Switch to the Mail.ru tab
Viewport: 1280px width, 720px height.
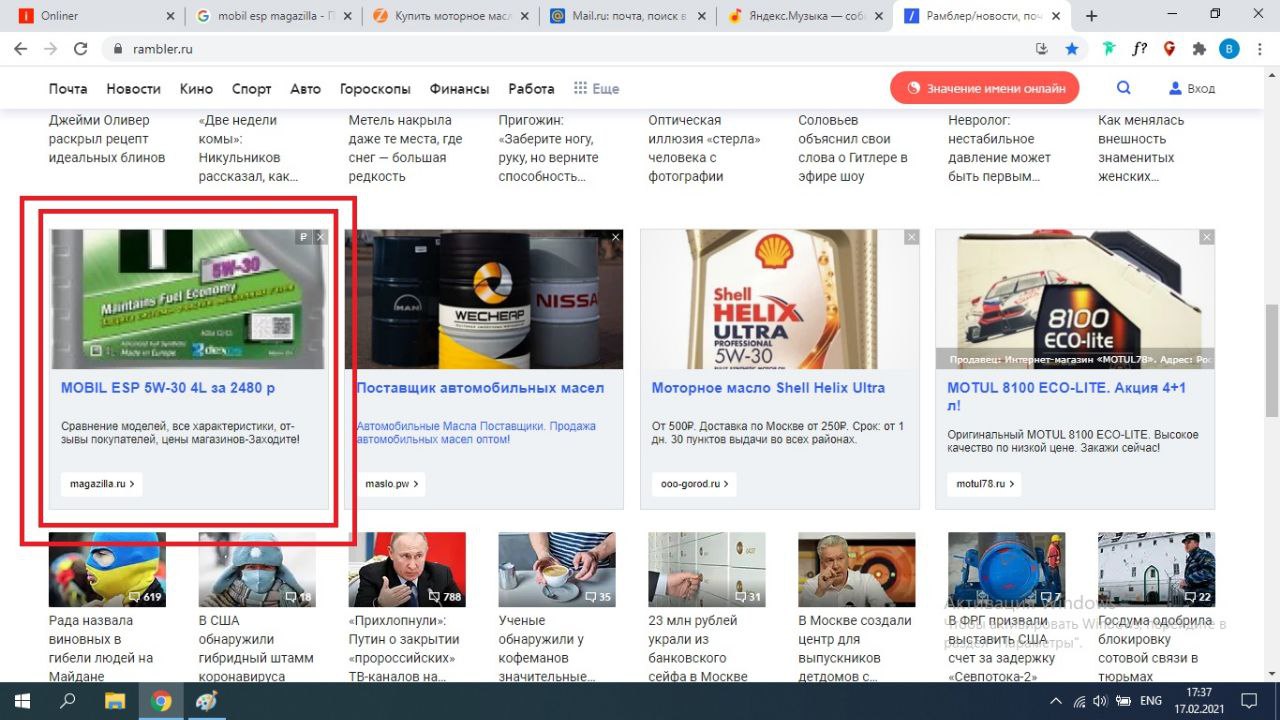628,16
